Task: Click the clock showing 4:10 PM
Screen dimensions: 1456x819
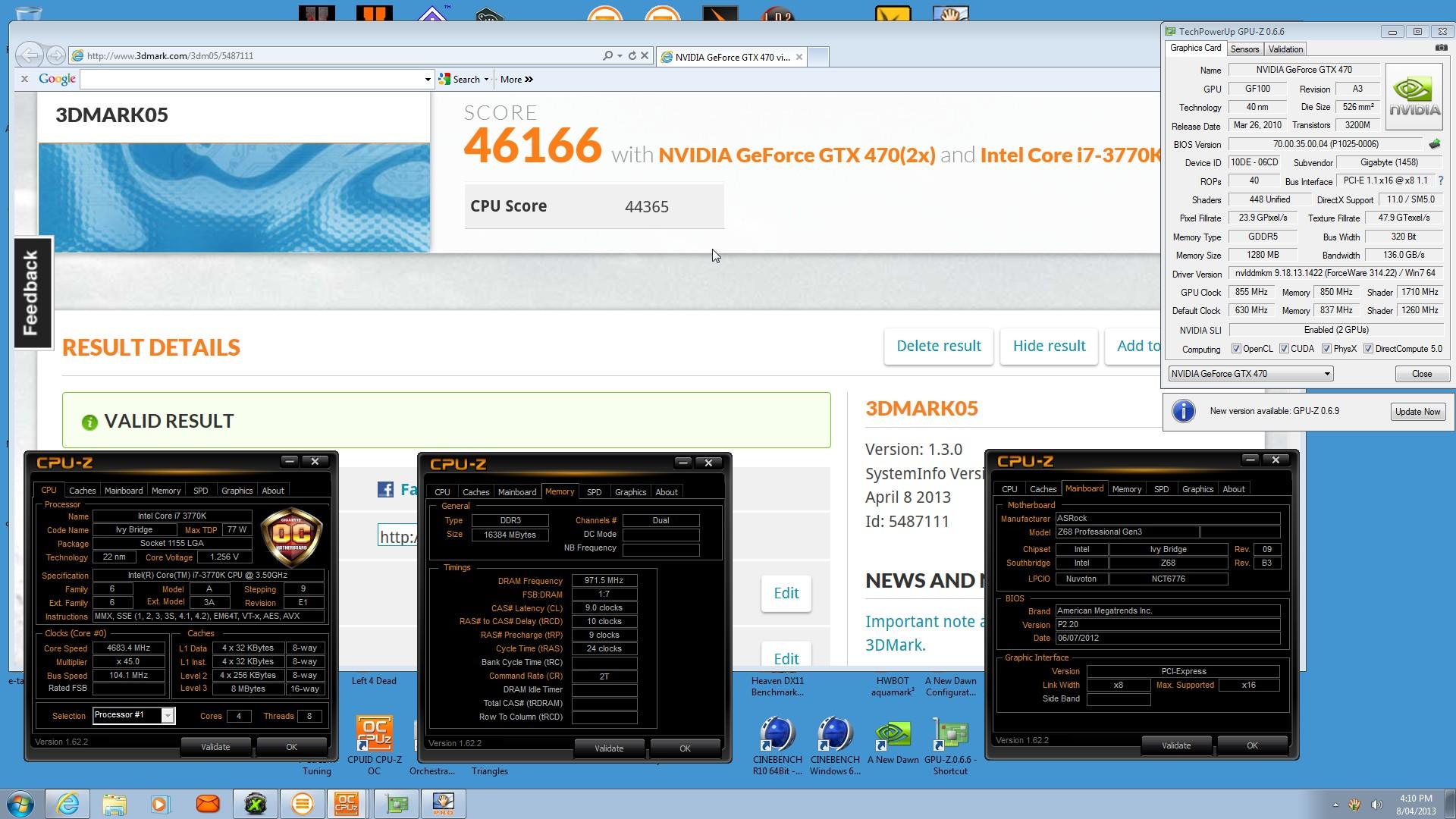Action: click(1415, 798)
